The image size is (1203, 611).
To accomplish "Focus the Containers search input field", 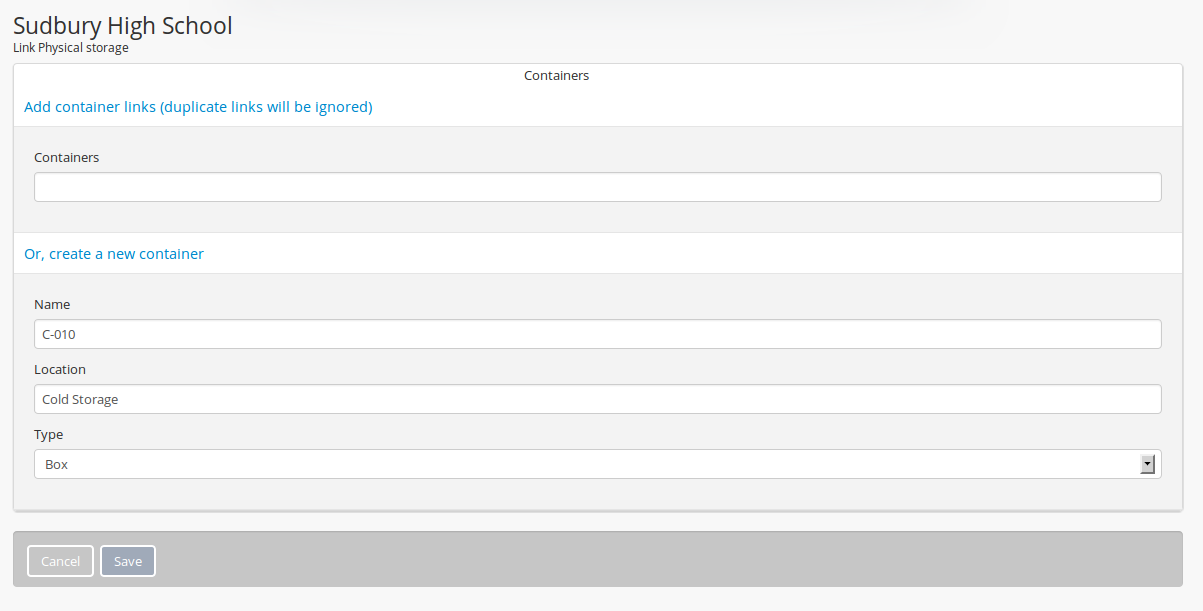I will pos(597,187).
